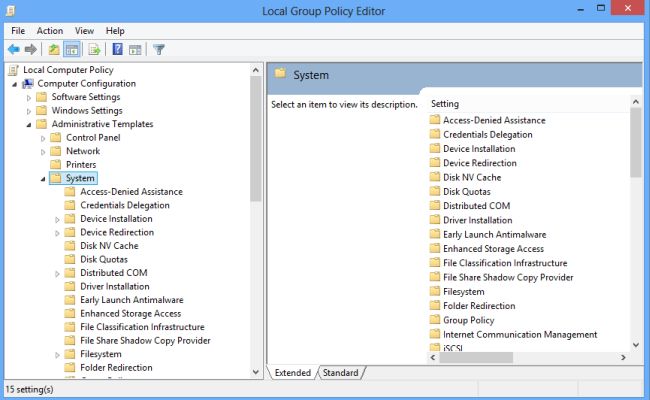The height and width of the screenshot is (400, 650).
Task: Expand the Control Panel node
Action: (43, 138)
